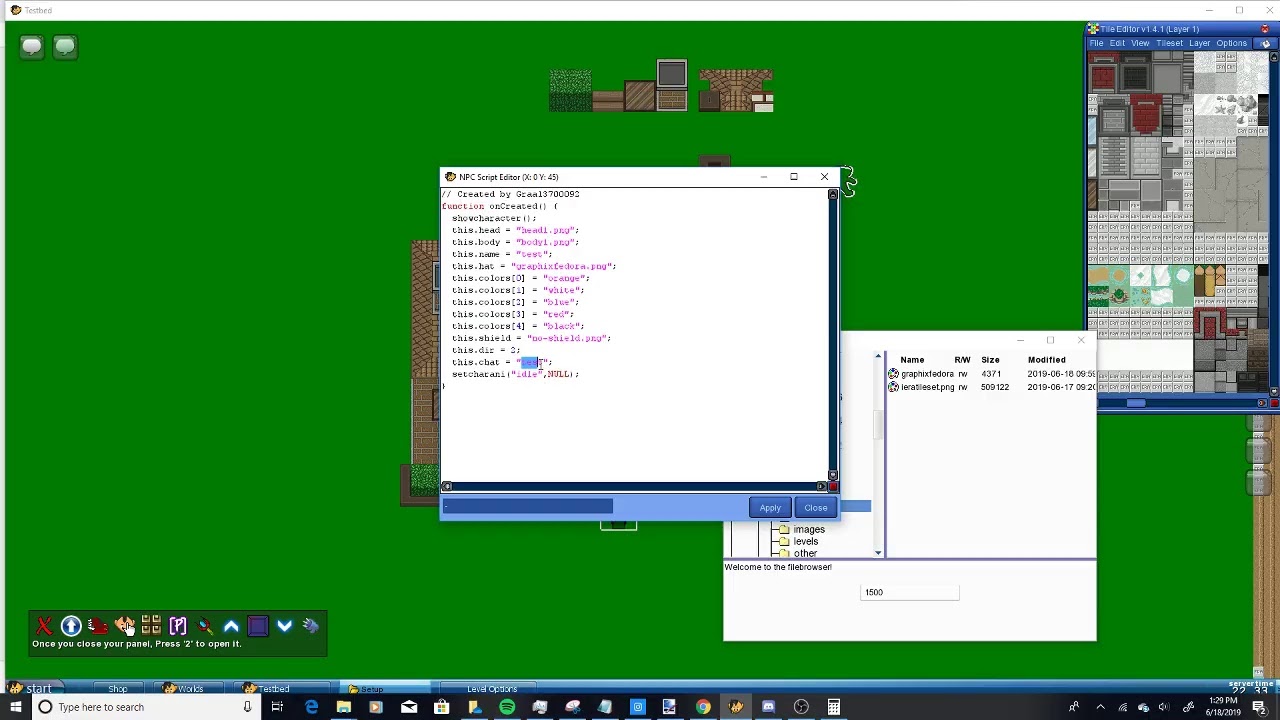Click the 1500 input field in the file browser

910,592
